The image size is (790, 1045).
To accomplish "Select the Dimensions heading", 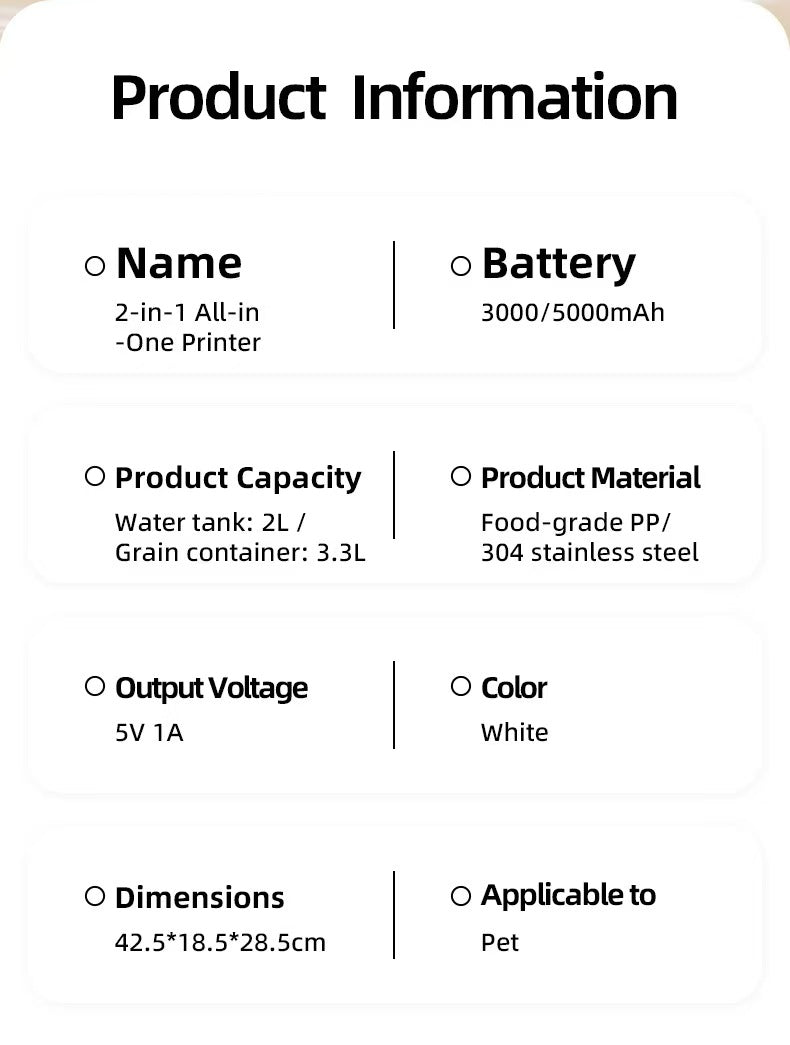I will point(200,898).
